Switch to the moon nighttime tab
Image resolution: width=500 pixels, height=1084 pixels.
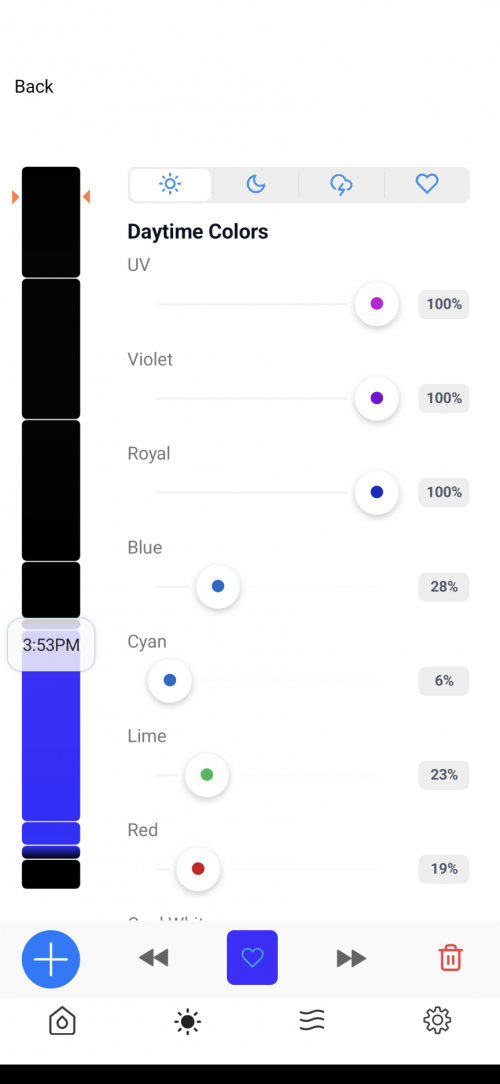pos(256,185)
